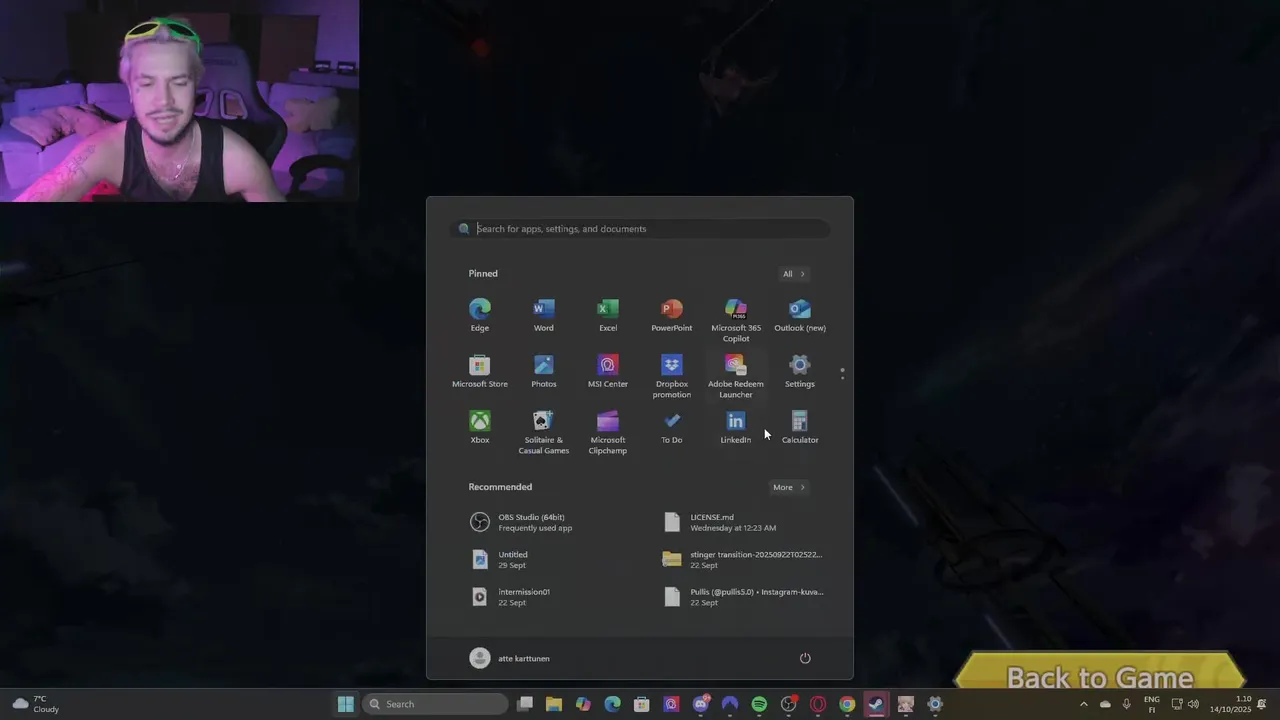
Task: Open Google Chrome from the taskbar
Action: tap(847, 704)
